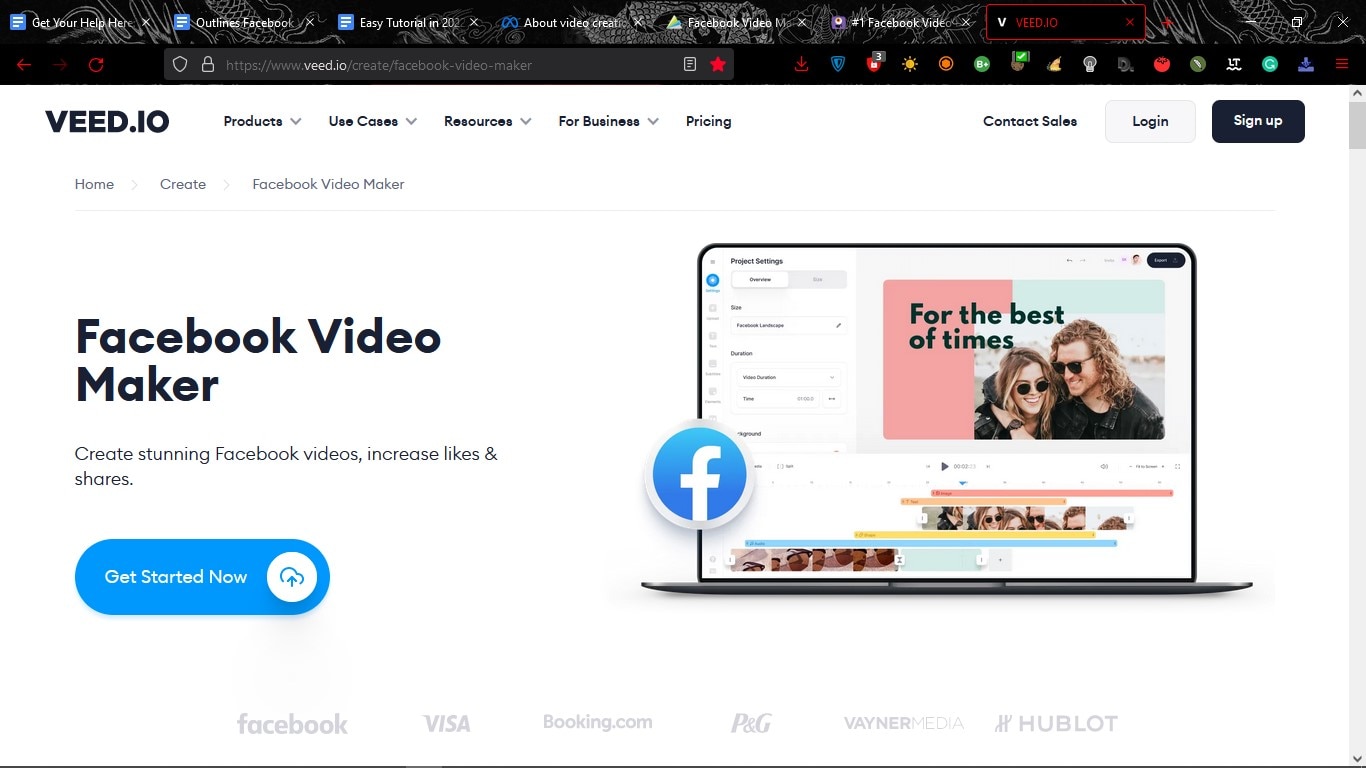This screenshot has height=768, width=1366.
Task: Click Facebook Video Maker breadcrumb text
Action: pyautogui.click(x=328, y=184)
